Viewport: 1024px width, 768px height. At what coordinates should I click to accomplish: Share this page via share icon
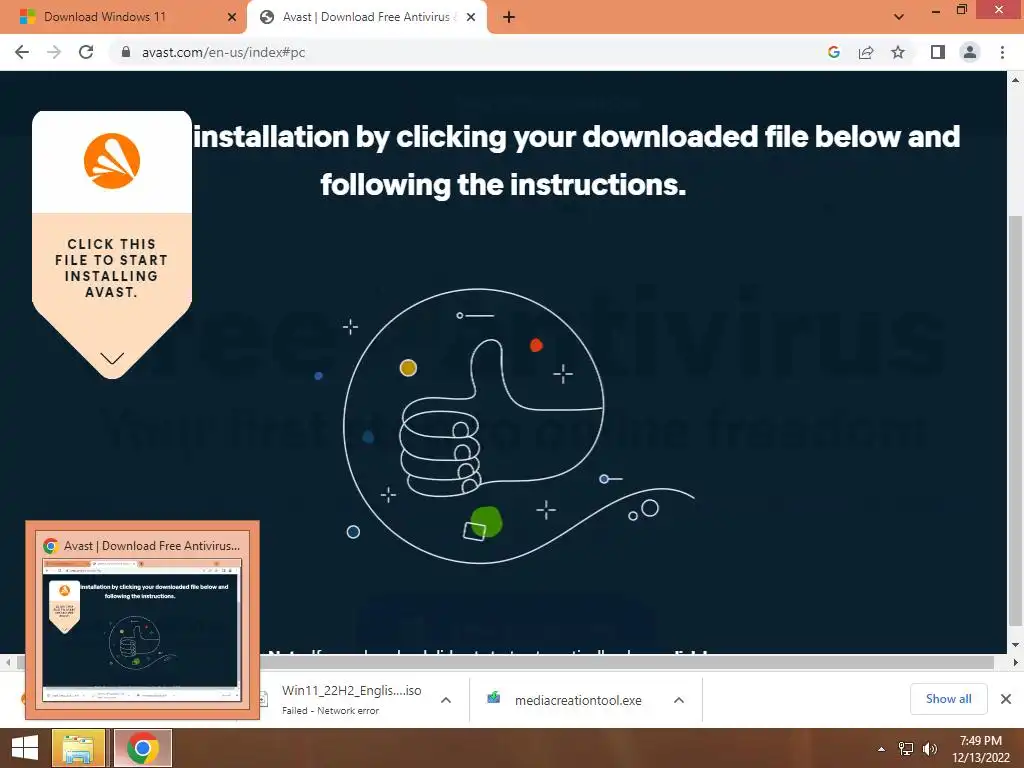coord(866,52)
